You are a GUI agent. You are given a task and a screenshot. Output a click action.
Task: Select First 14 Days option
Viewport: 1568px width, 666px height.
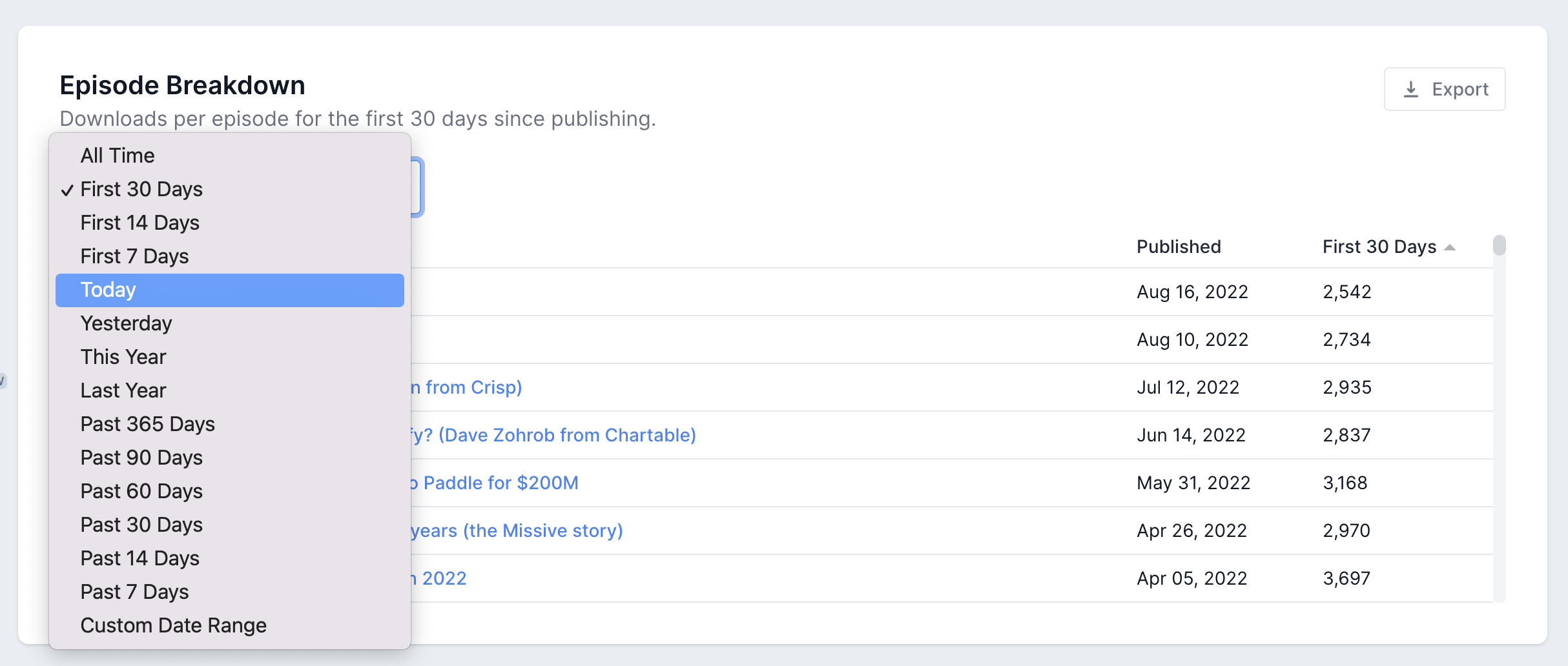pyautogui.click(x=139, y=223)
